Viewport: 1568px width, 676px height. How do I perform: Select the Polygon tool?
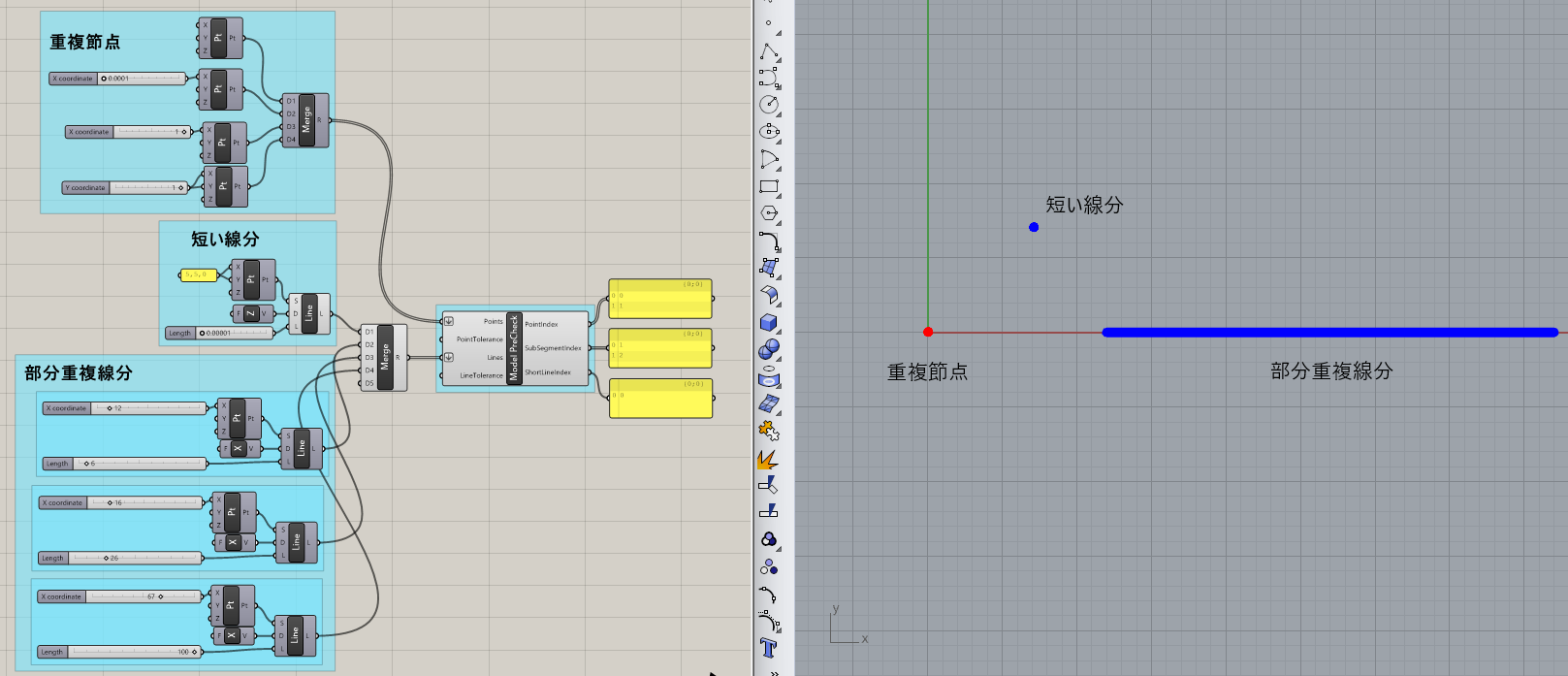click(x=769, y=213)
